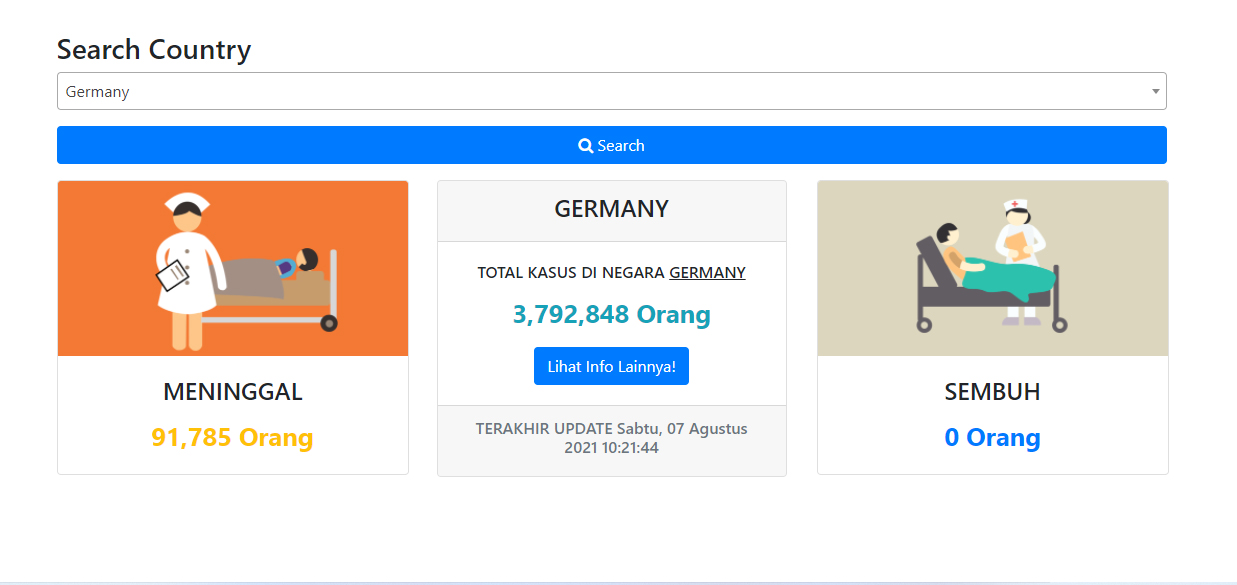Click the GERMANY card header
This screenshot has width=1237, height=585.
pos(611,210)
